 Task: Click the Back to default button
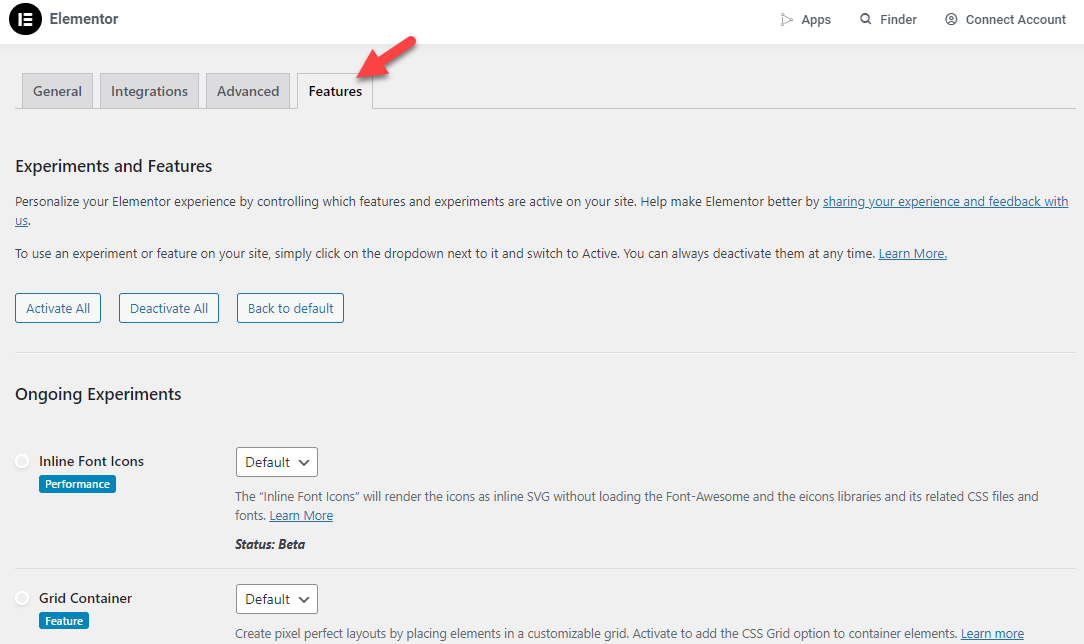290,308
